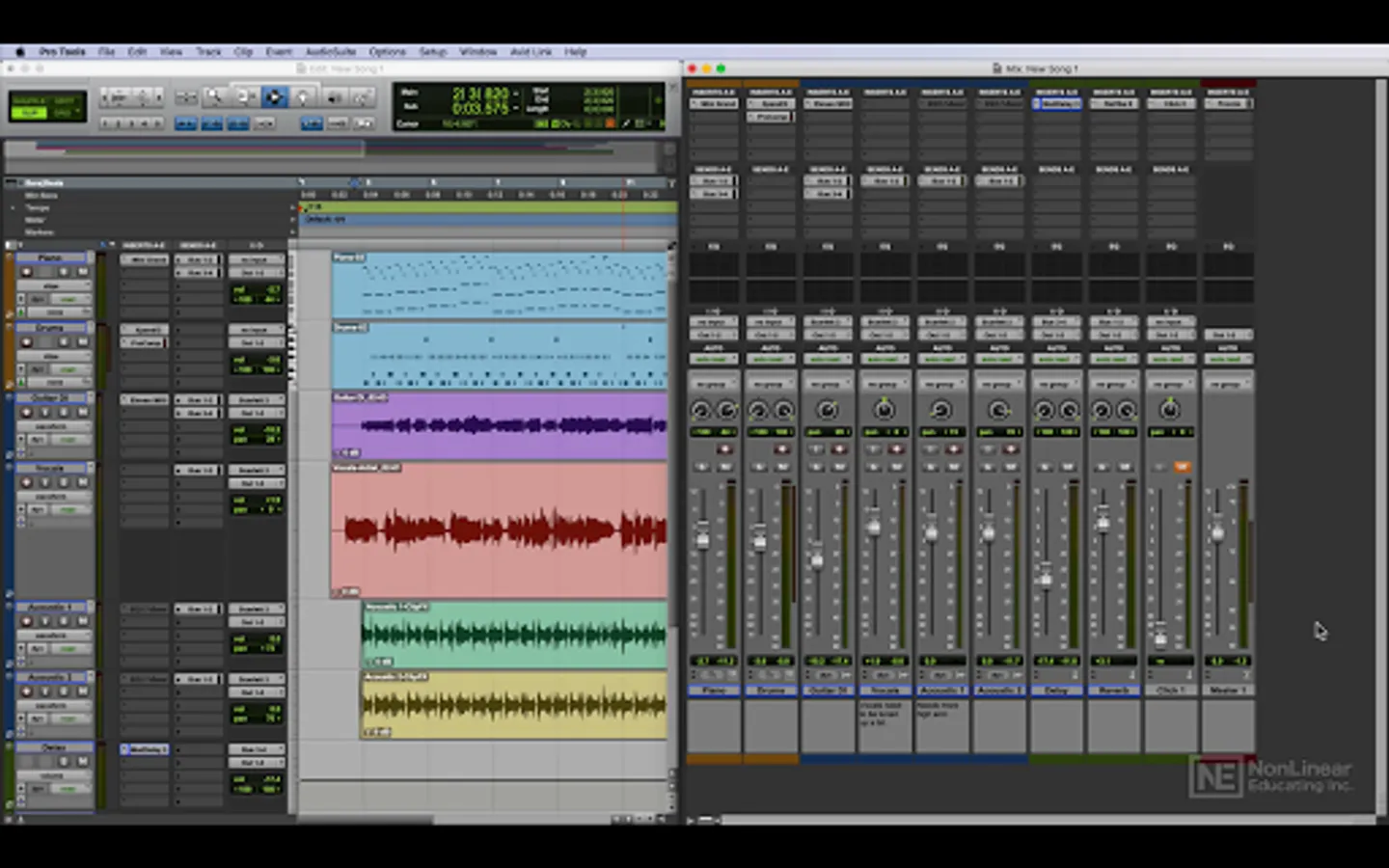Viewport: 1389px width, 868px height.
Task: Click the Master 1 channel name button
Action: pyautogui.click(x=1228, y=691)
